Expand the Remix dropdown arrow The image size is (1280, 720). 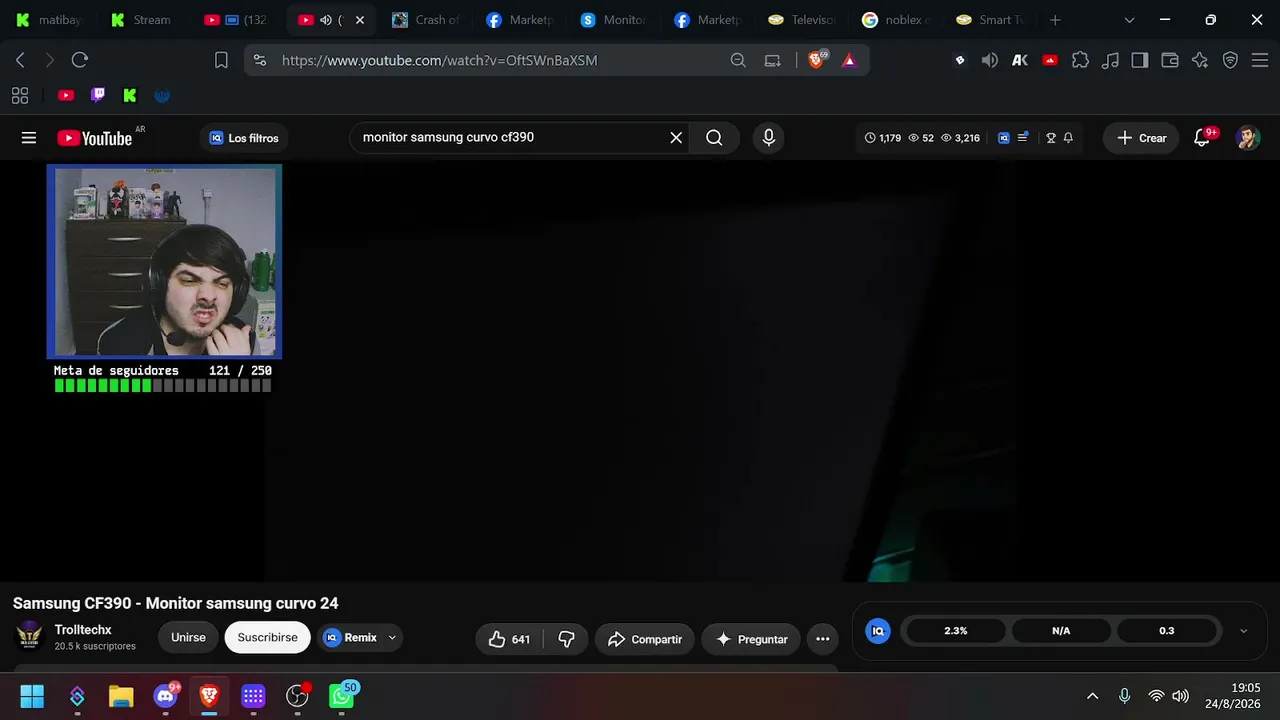pyautogui.click(x=392, y=638)
